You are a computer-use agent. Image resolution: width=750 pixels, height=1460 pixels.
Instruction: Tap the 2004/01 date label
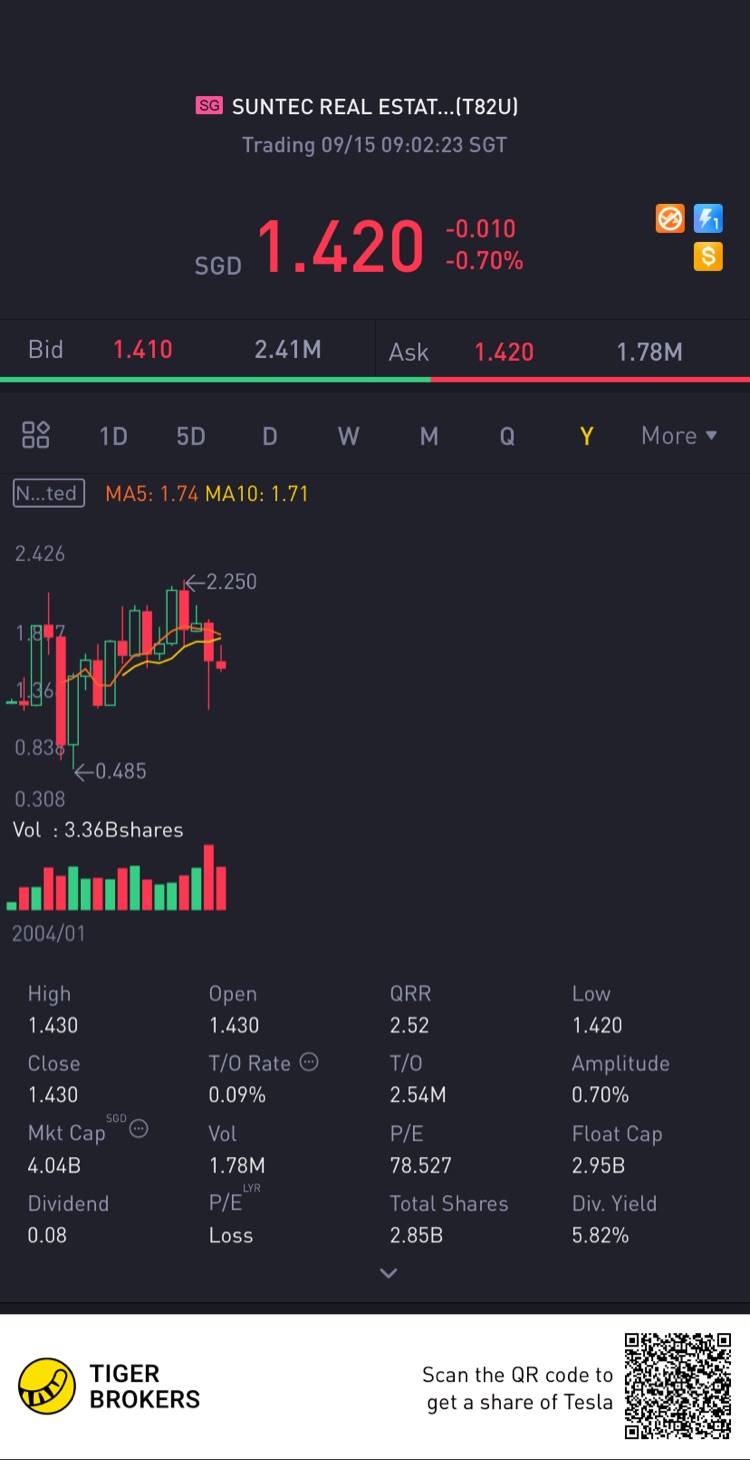(48, 934)
